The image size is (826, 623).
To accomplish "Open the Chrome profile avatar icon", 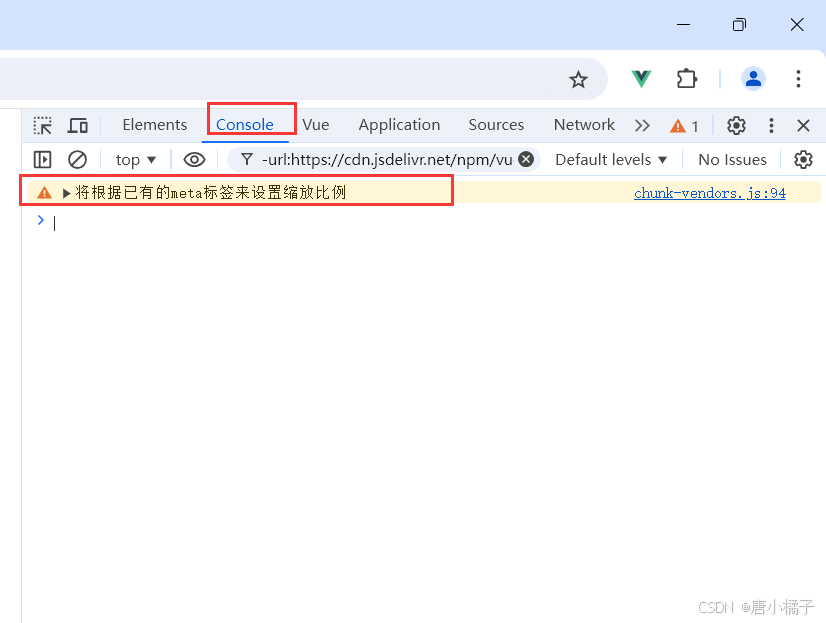I will point(753,79).
